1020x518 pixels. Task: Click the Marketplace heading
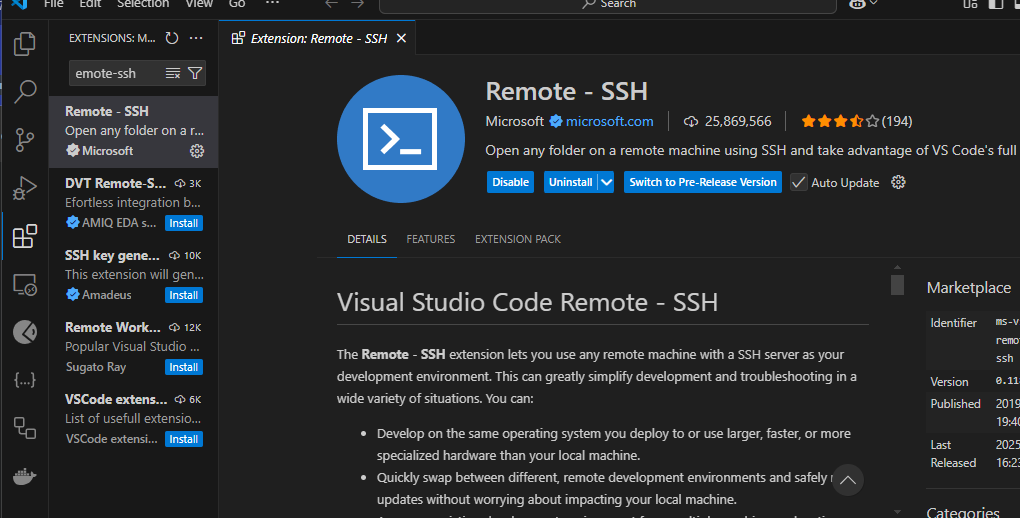point(969,288)
